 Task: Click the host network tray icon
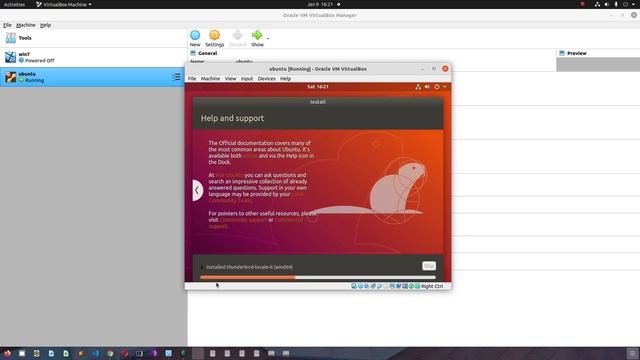(597, 4)
